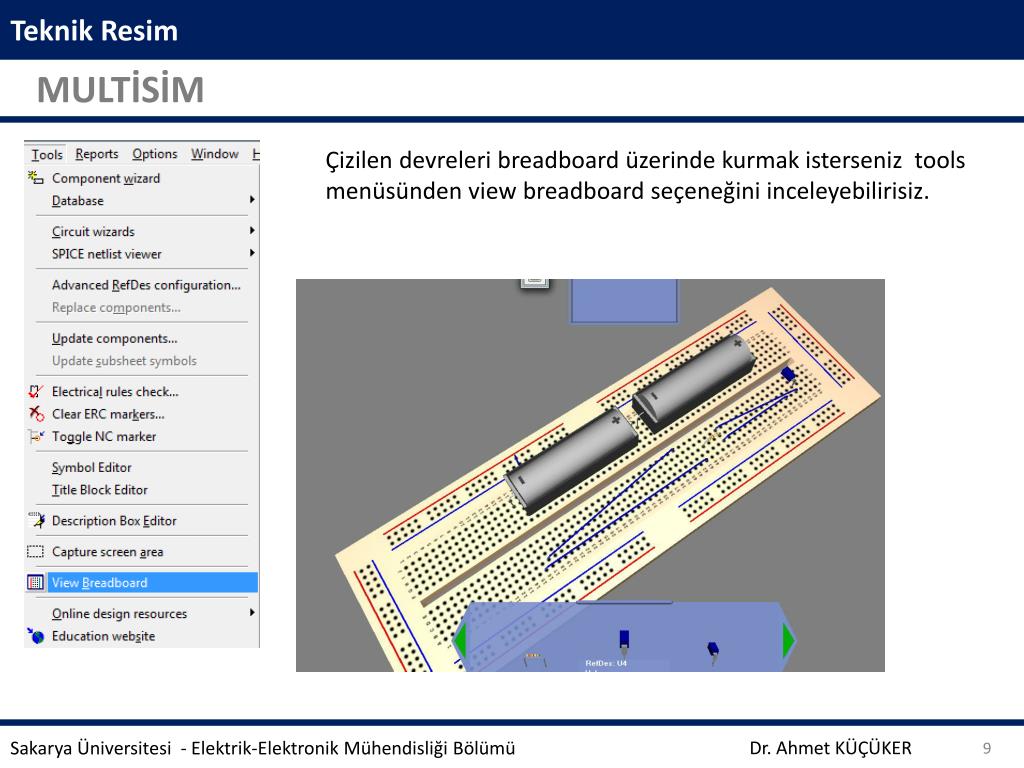This screenshot has height=768, width=1024.
Task: Click the partially visible H menu
Action: coord(256,154)
